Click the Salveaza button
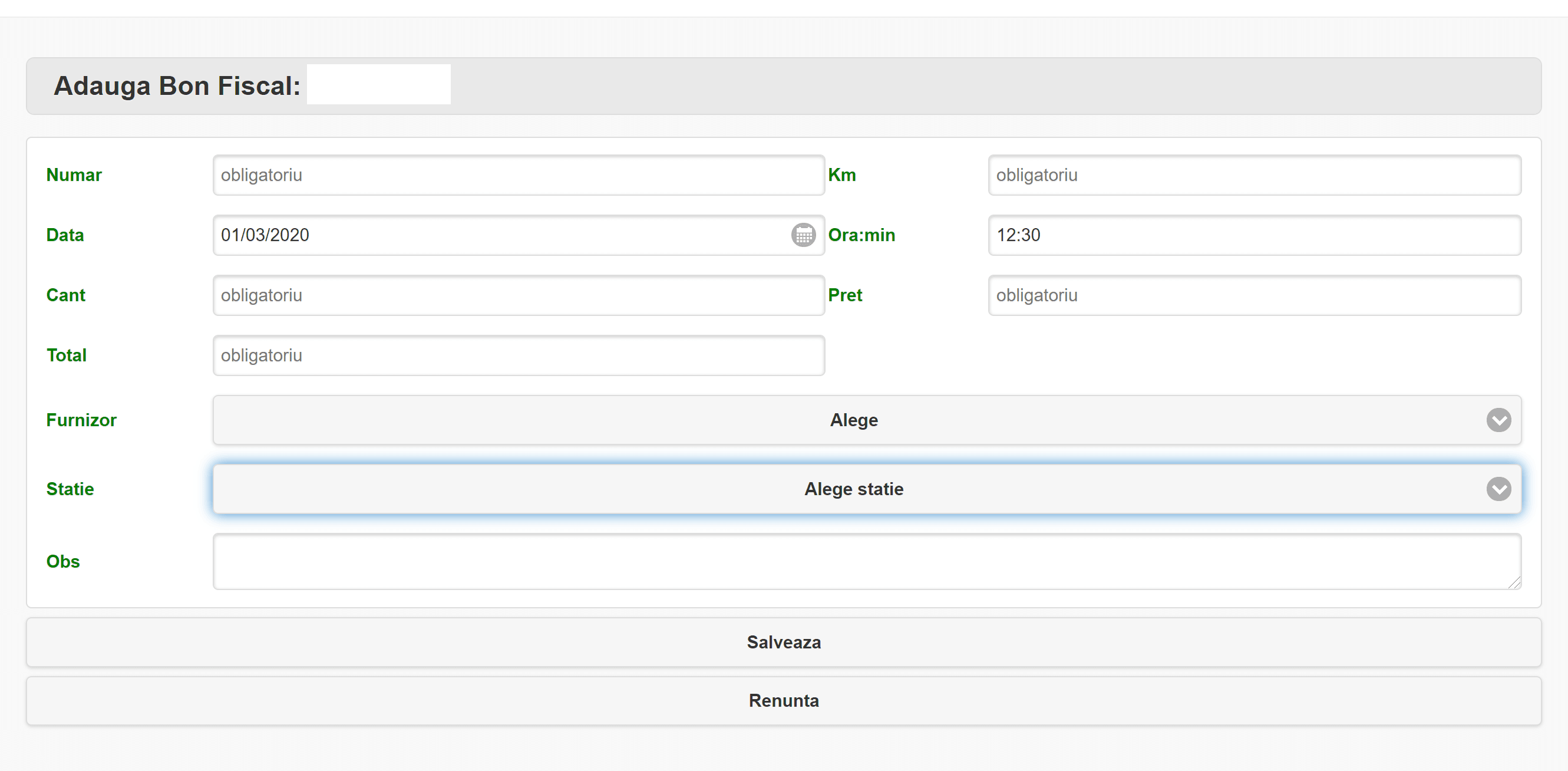This screenshot has height=771, width=1568. 783,642
